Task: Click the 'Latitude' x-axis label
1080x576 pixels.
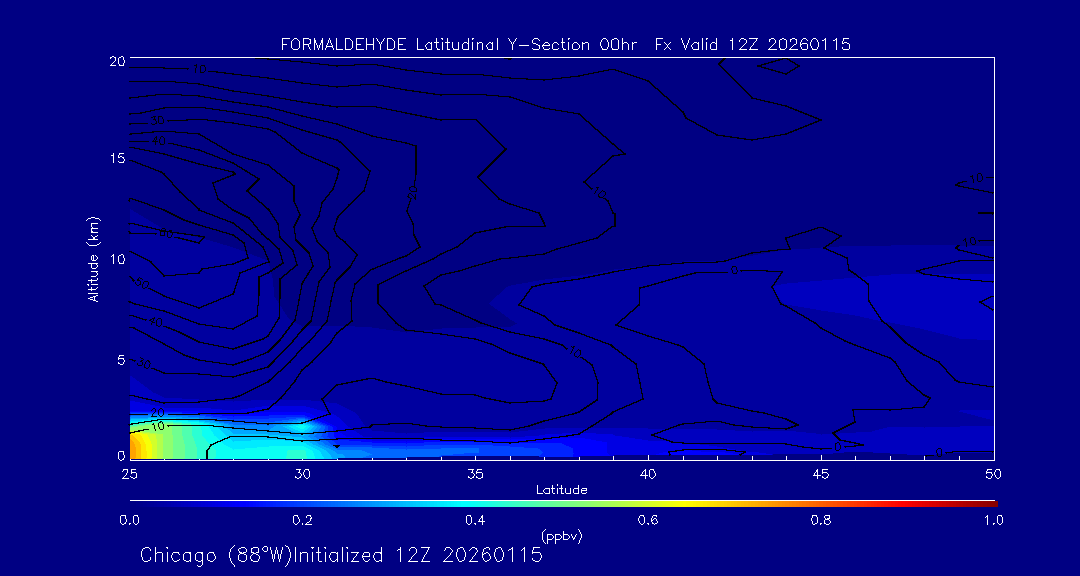Action: coord(562,489)
